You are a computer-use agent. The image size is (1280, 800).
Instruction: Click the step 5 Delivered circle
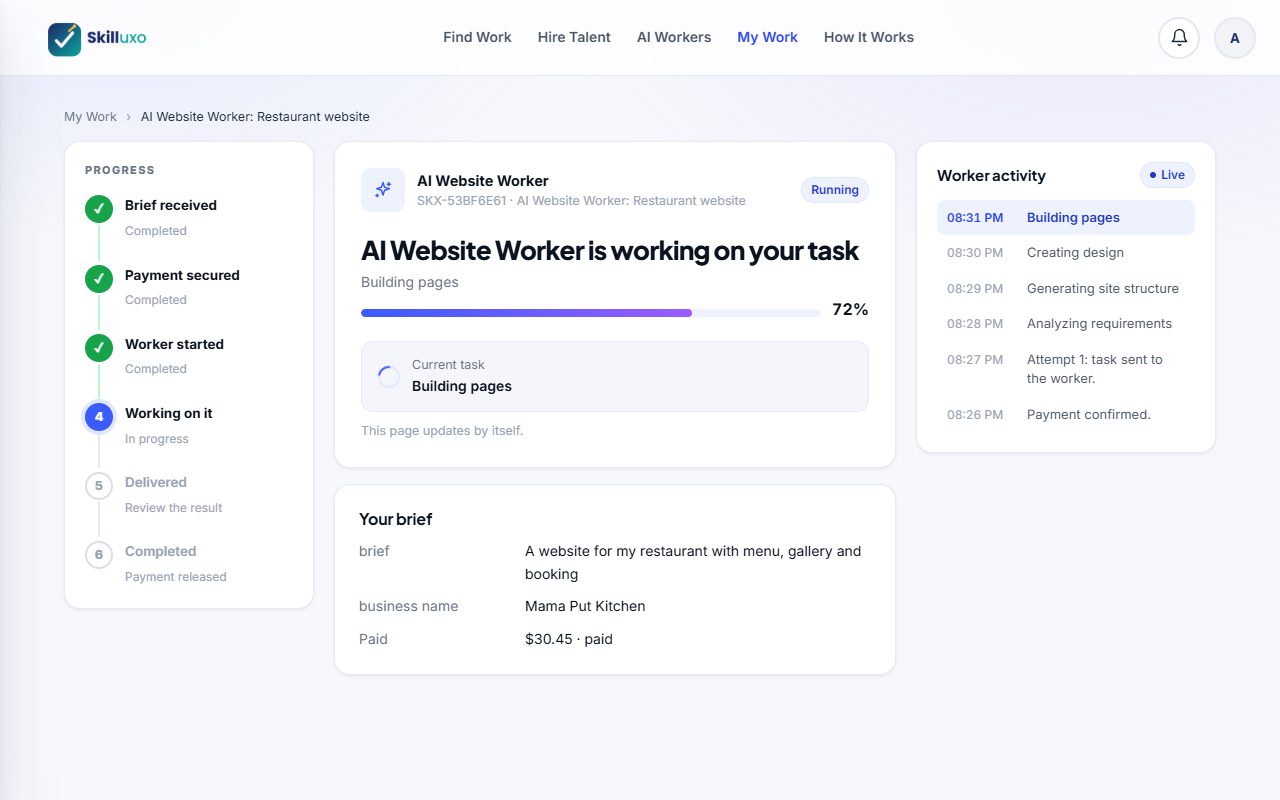click(x=99, y=486)
